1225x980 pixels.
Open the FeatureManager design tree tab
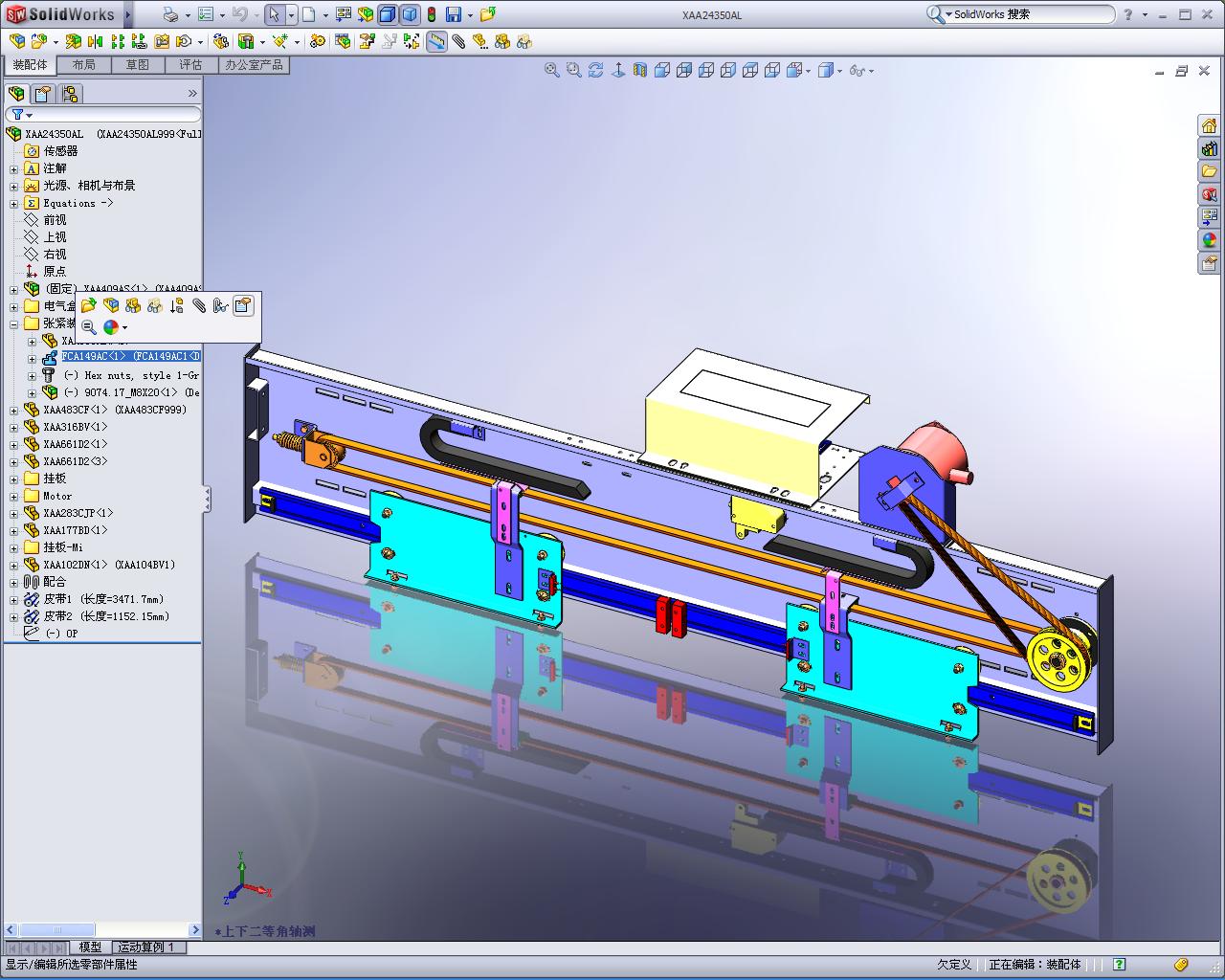(16, 94)
